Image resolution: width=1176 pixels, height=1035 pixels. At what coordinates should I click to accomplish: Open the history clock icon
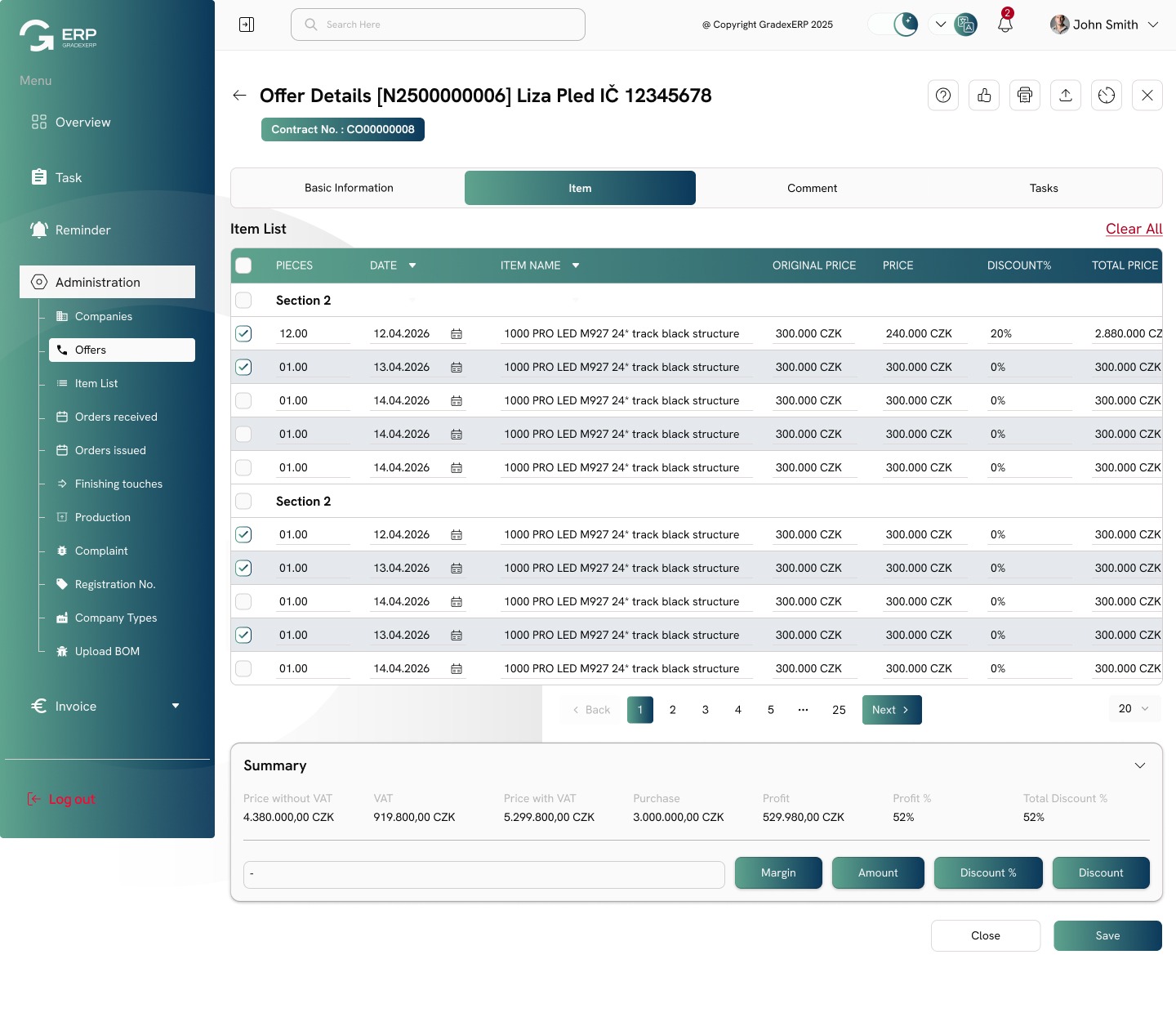pyautogui.click(x=1107, y=96)
